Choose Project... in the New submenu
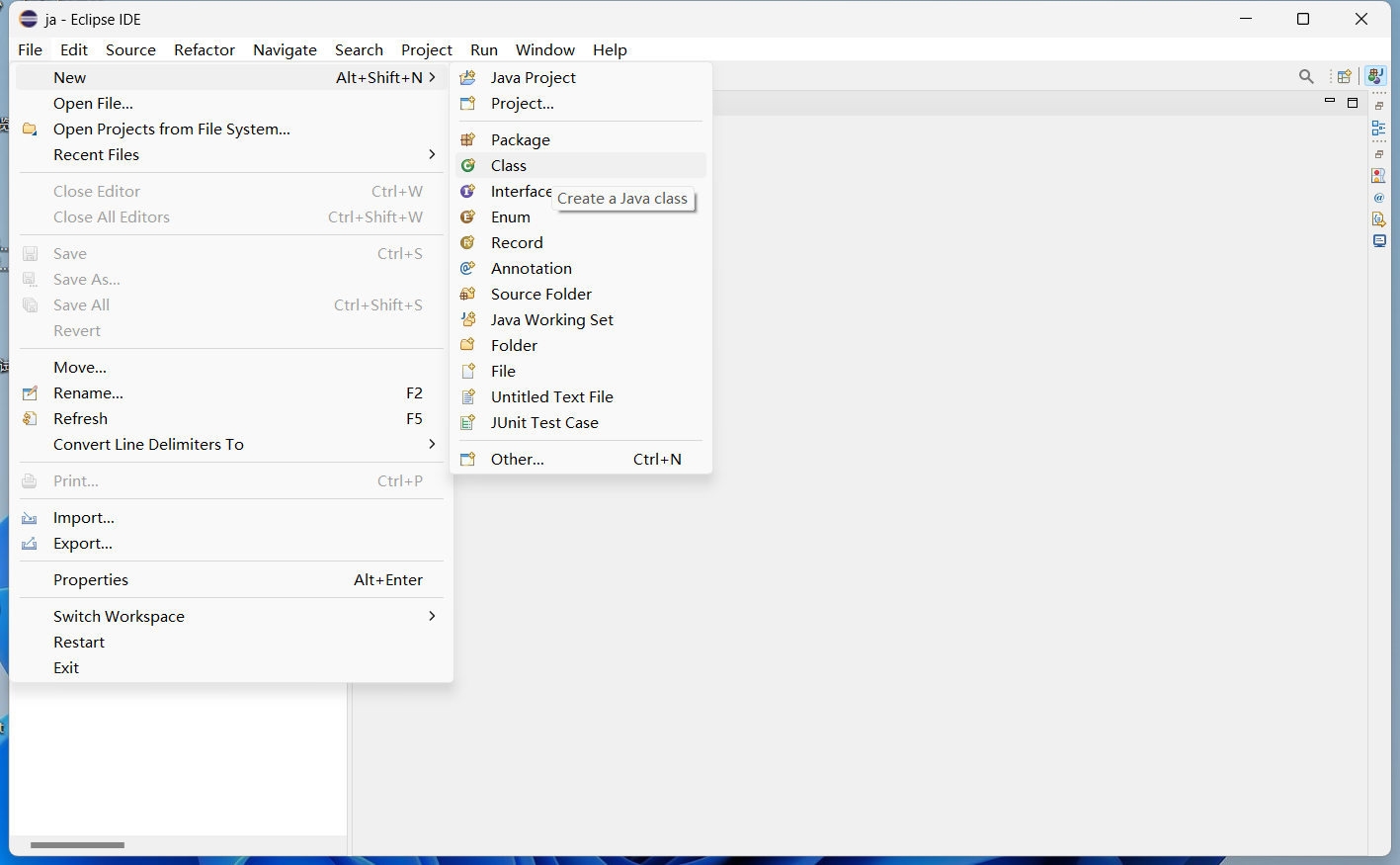Image resolution: width=1400 pixels, height=865 pixels. point(581,103)
